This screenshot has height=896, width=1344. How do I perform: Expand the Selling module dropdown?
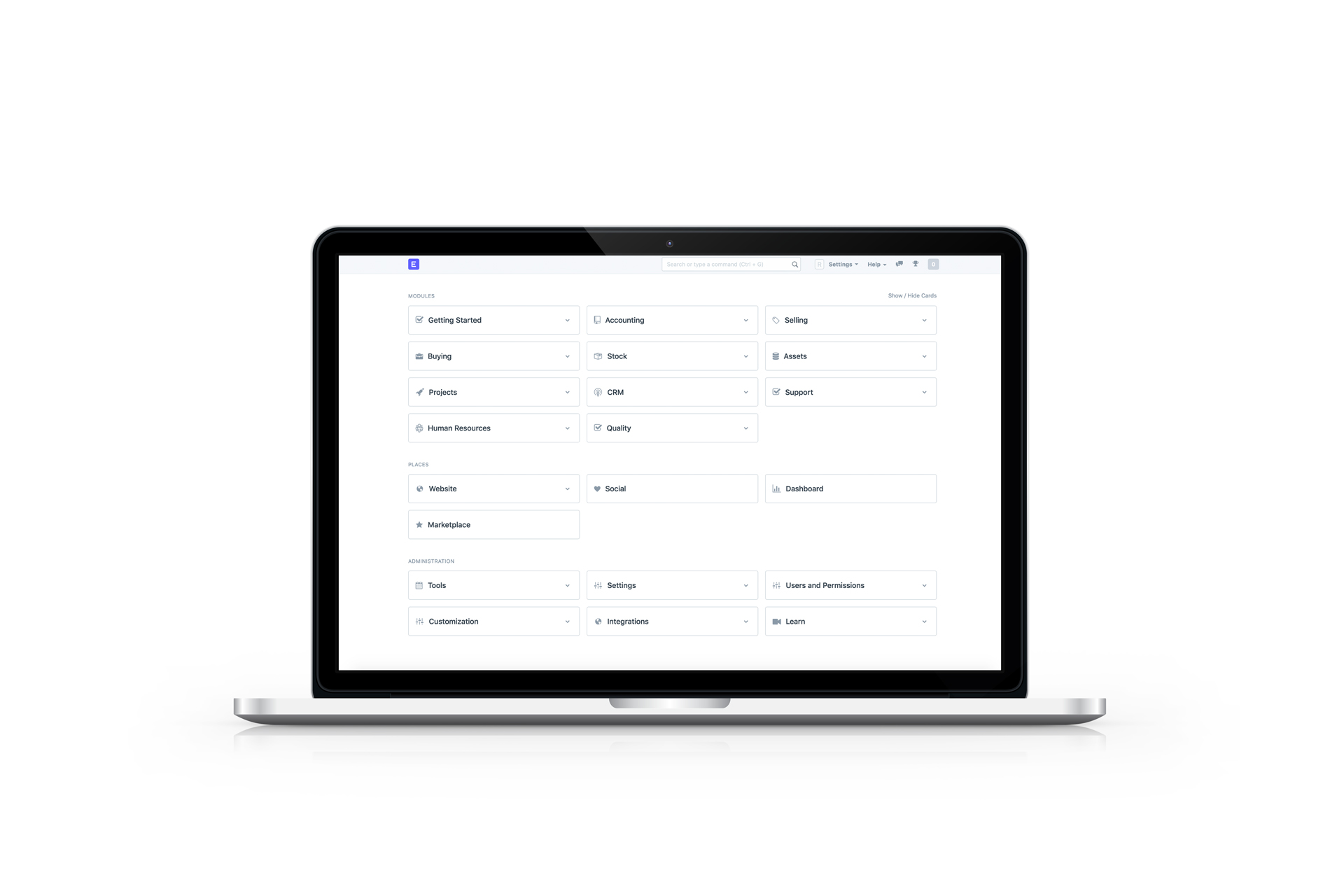click(x=923, y=320)
